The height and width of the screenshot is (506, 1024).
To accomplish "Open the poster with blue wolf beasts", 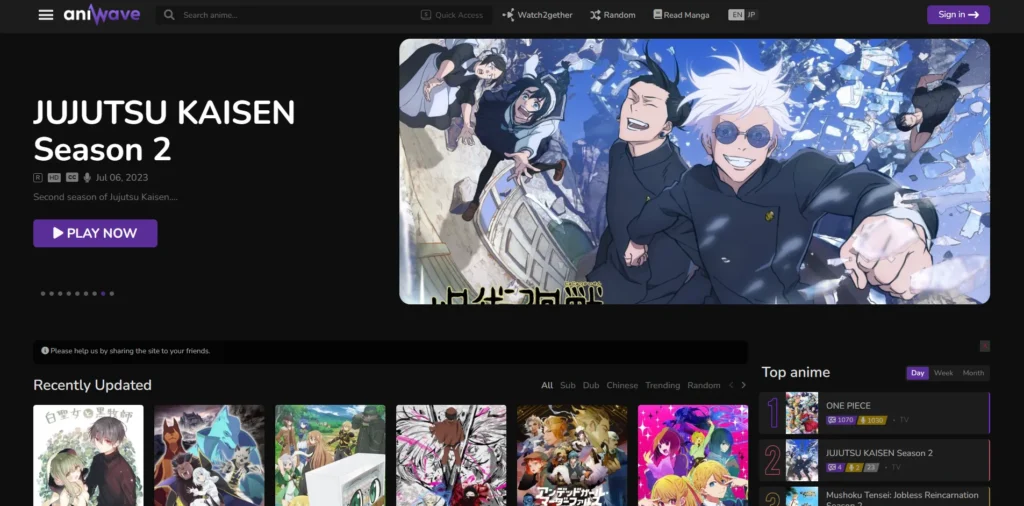I will click(x=209, y=455).
